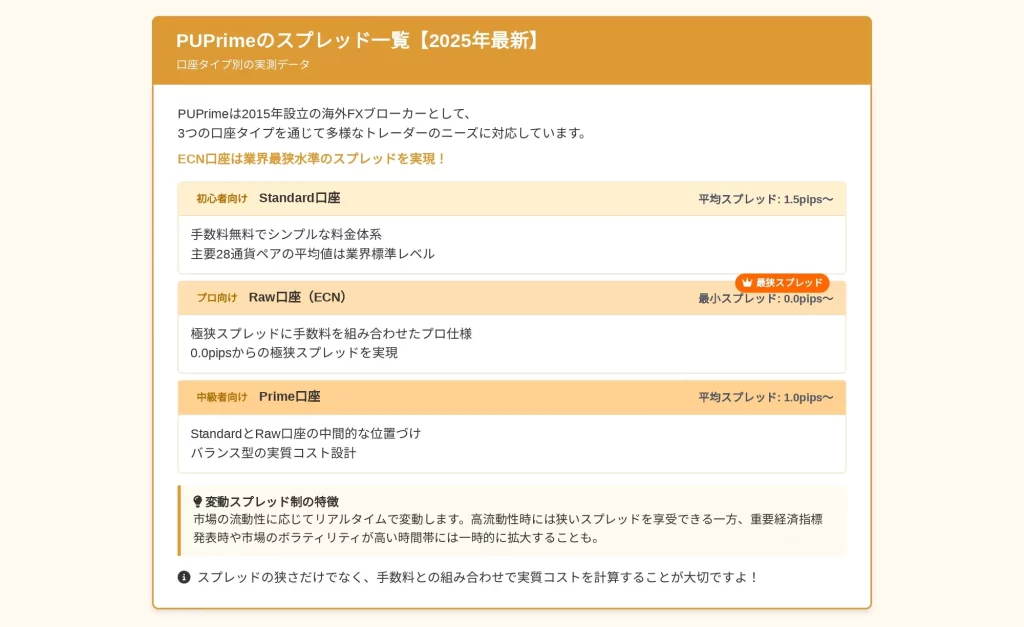Click the line 主要28通貨ペアの平均値は業界標準レベル
The height and width of the screenshot is (627, 1024).
click(312, 253)
